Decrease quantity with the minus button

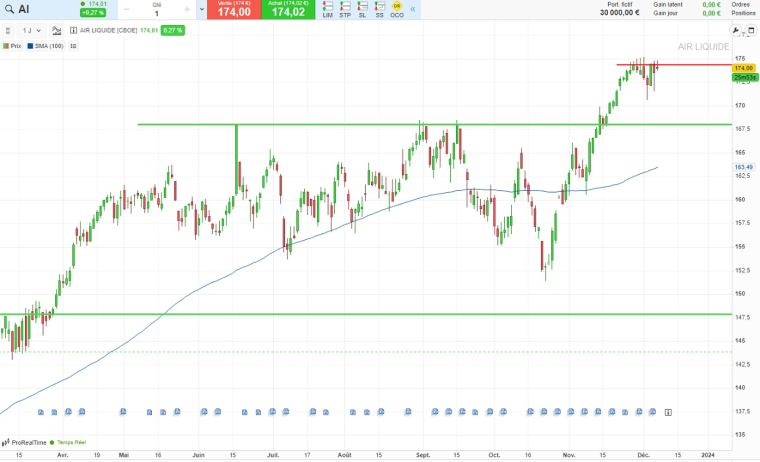127,9
